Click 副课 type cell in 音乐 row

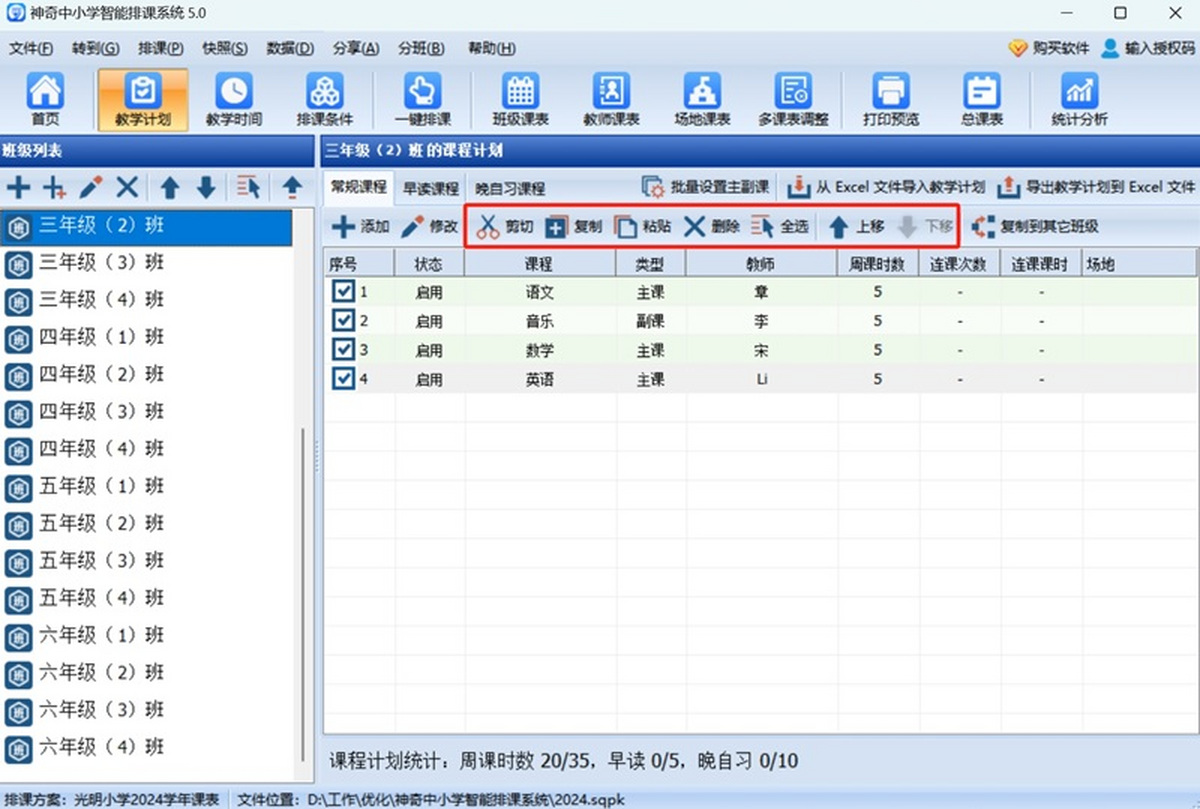click(x=651, y=322)
